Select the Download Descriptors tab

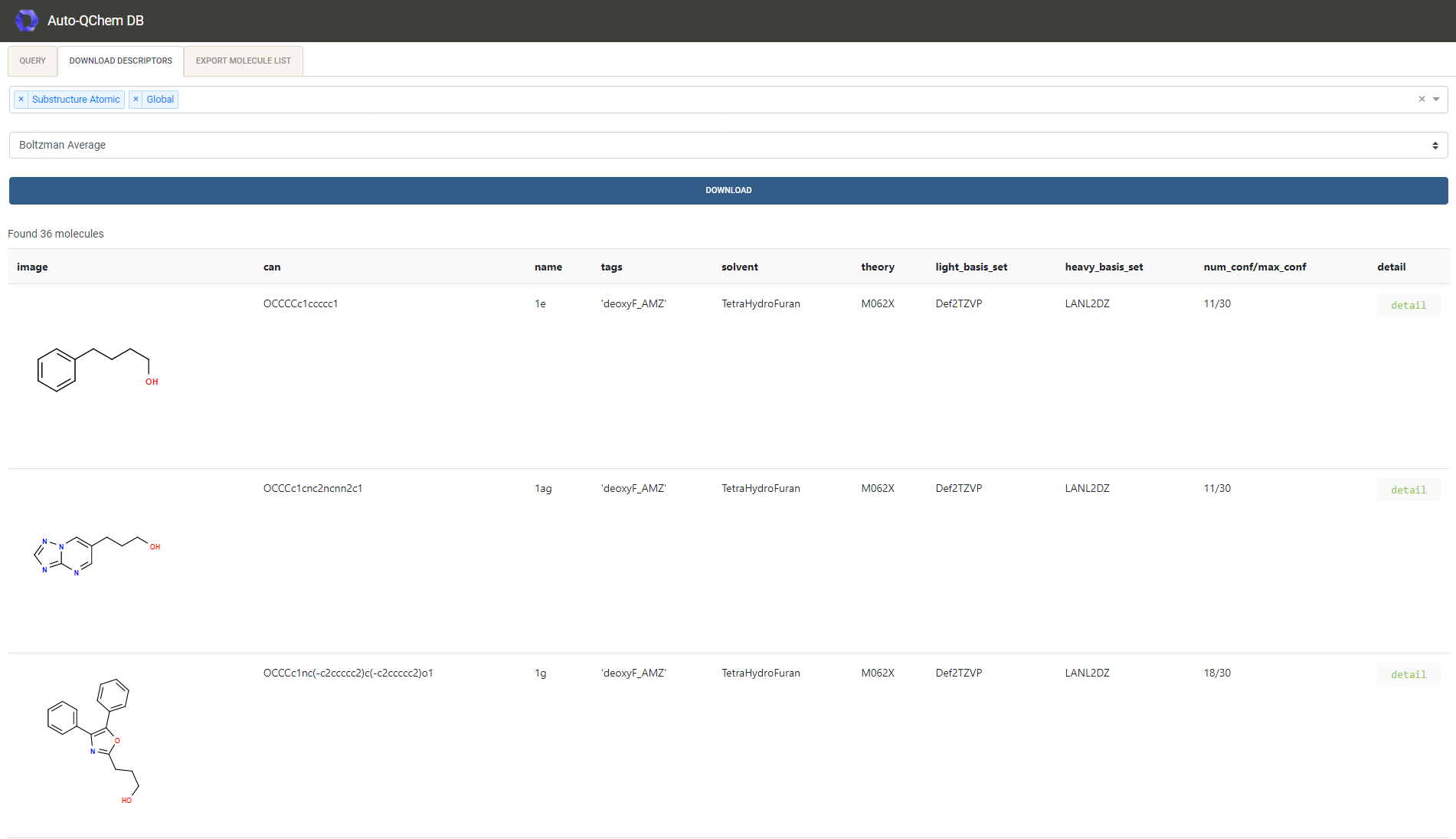pos(120,61)
